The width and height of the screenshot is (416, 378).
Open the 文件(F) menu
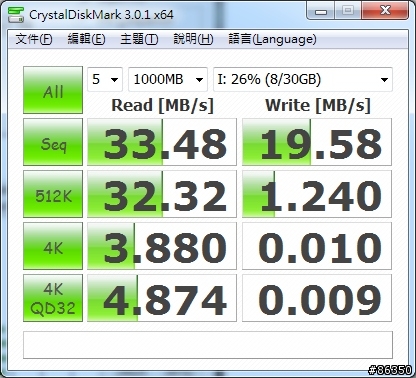[34, 39]
